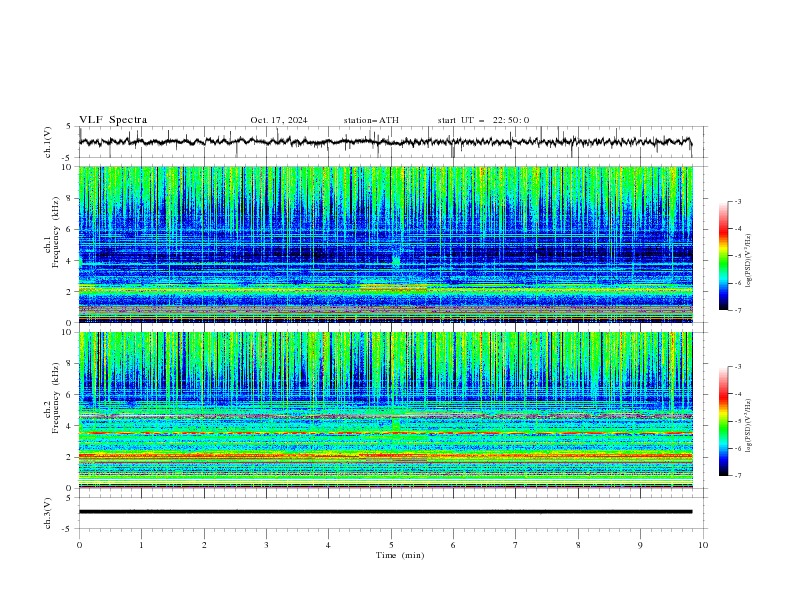Image resolution: width=792 pixels, height=612 pixels.
Task: Click the red 2 kHz band in ch.2 spectrogram
Action: (385, 455)
